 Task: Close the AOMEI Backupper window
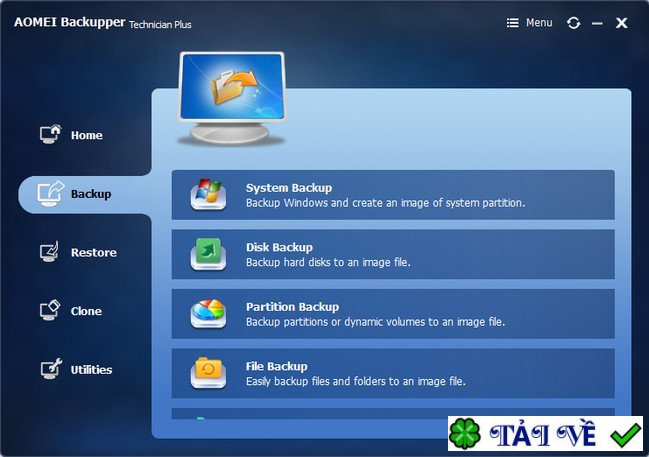pos(621,23)
